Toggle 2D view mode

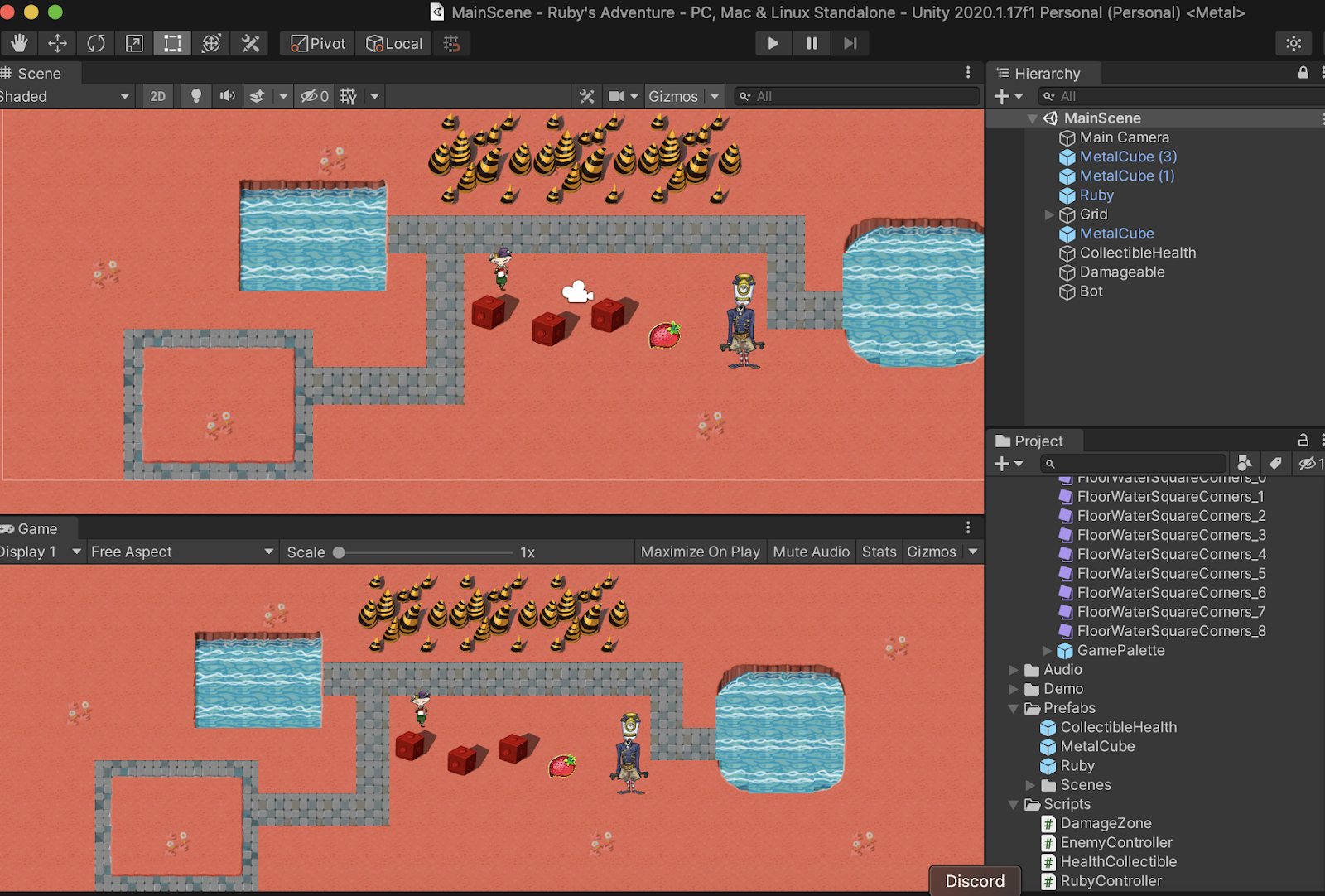coord(157,96)
